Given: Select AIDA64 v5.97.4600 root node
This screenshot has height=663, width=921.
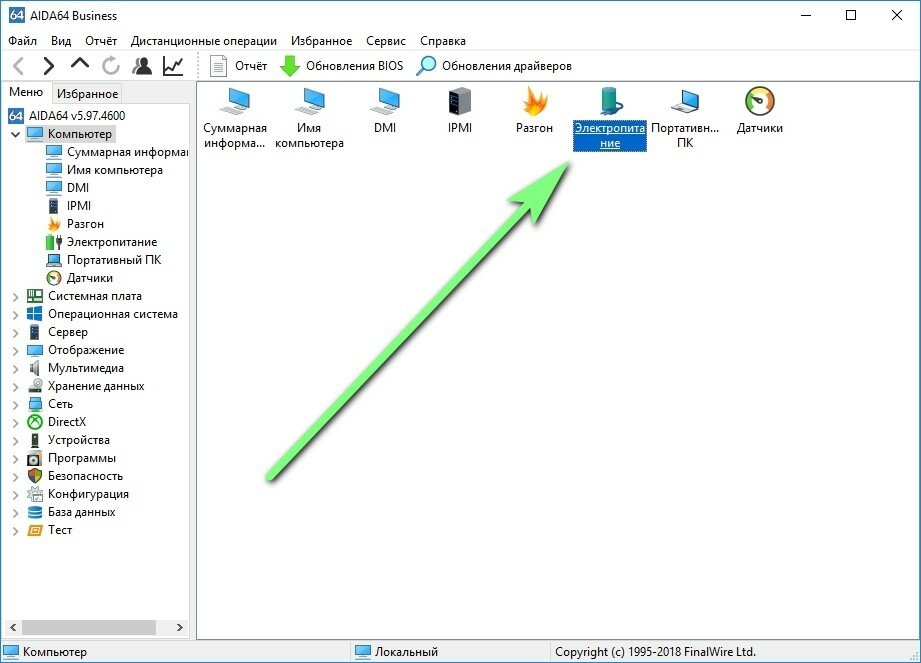Looking at the screenshot, I should (x=67, y=116).
